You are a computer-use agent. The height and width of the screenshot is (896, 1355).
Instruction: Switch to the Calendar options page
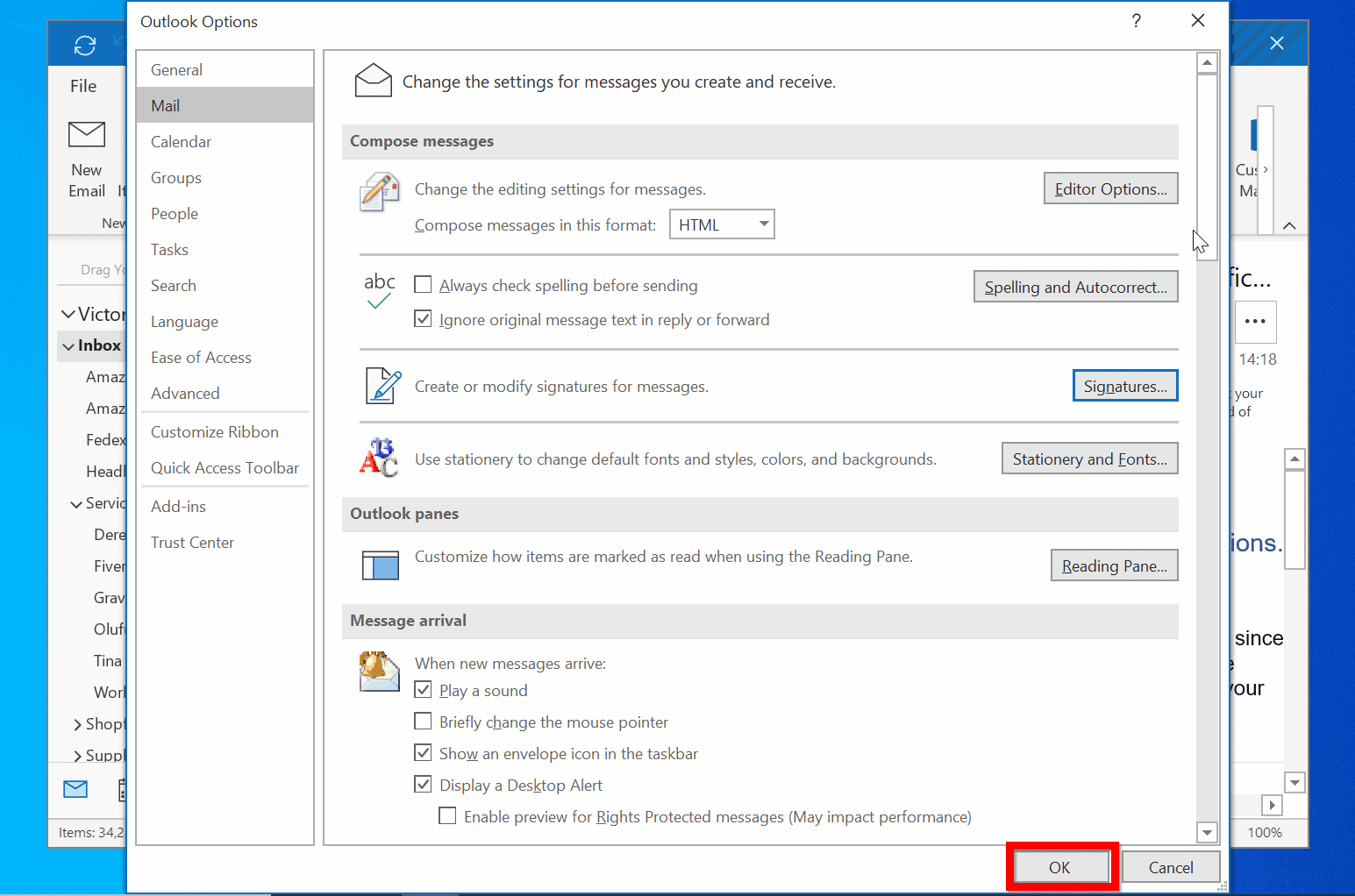[181, 141]
